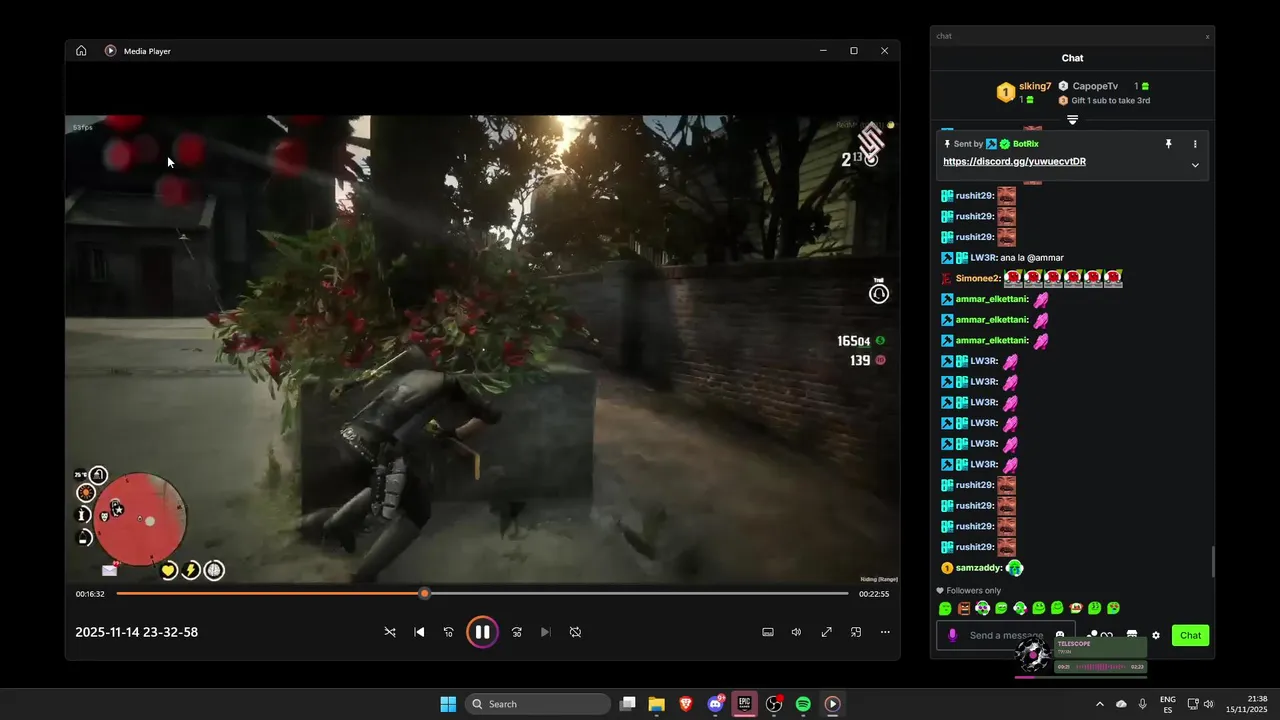Viewport: 1280px width, 720px height.
Task: Close the chat panel
Action: [x=1207, y=36]
